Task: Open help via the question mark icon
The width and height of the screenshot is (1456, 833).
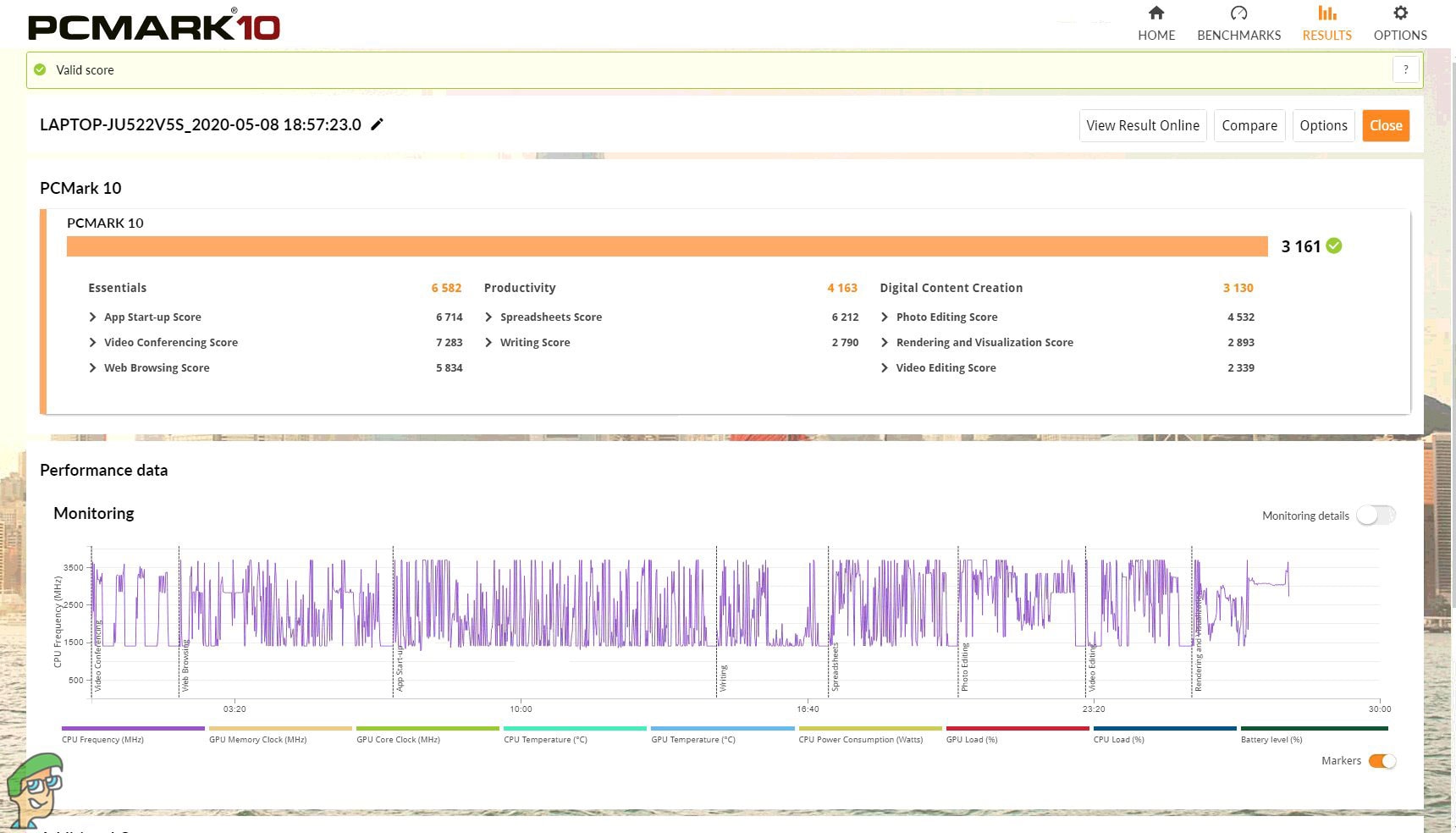Action: [1405, 69]
